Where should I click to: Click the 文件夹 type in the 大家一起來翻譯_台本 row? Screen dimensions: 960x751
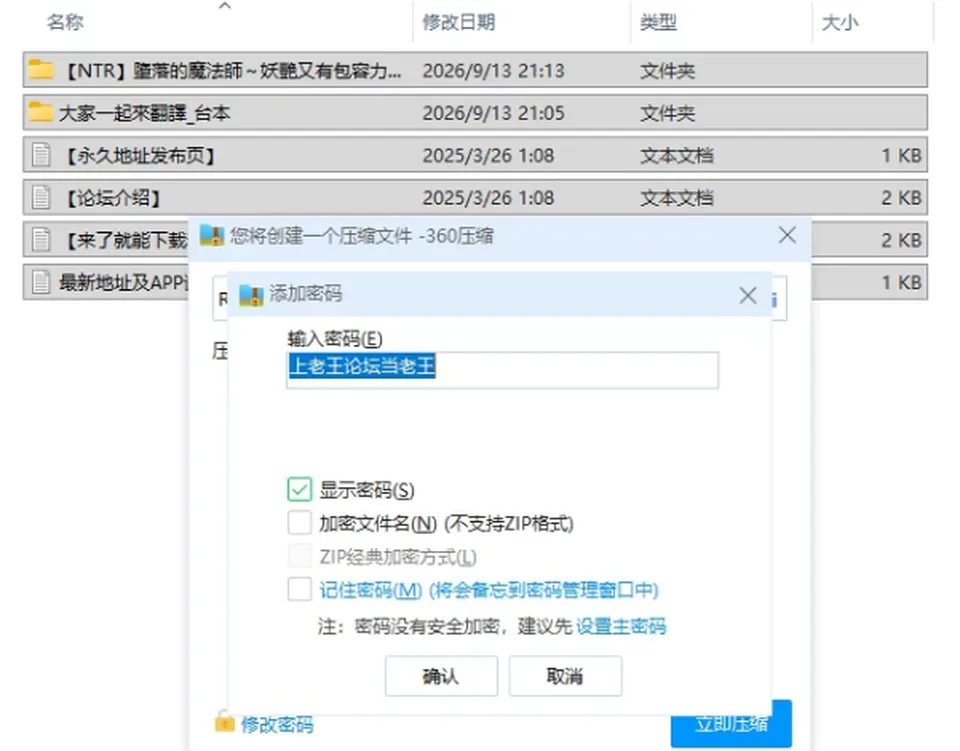point(667,113)
